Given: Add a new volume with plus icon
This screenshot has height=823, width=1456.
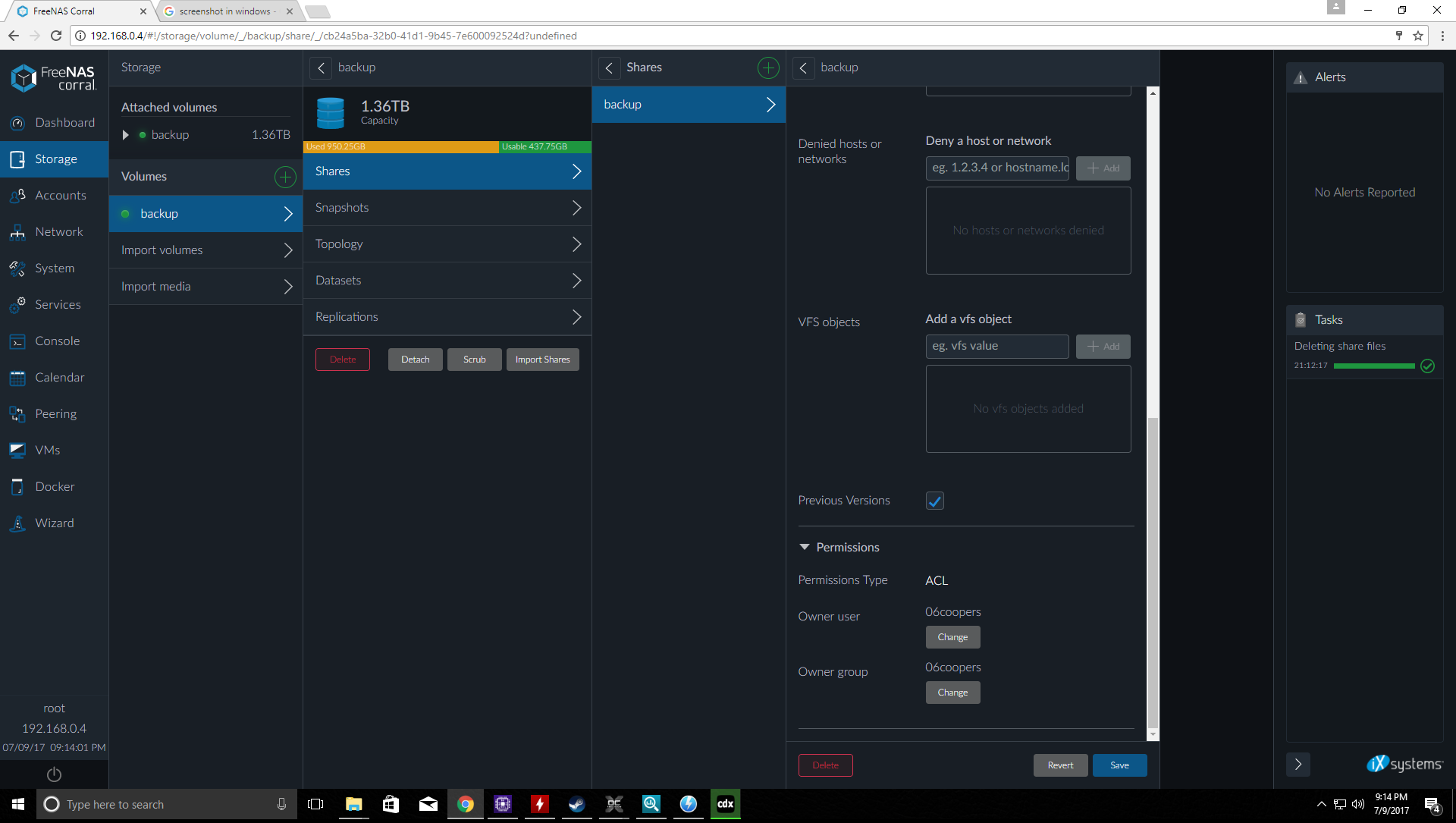Looking at the screenshot, I should click(285, 177).
